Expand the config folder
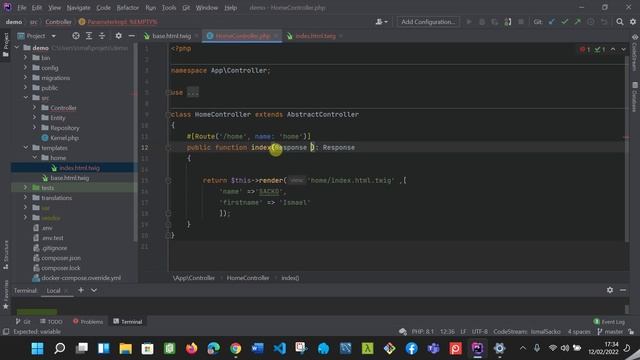The width and height of the screenshot is (640, 360). pos(26,68)
